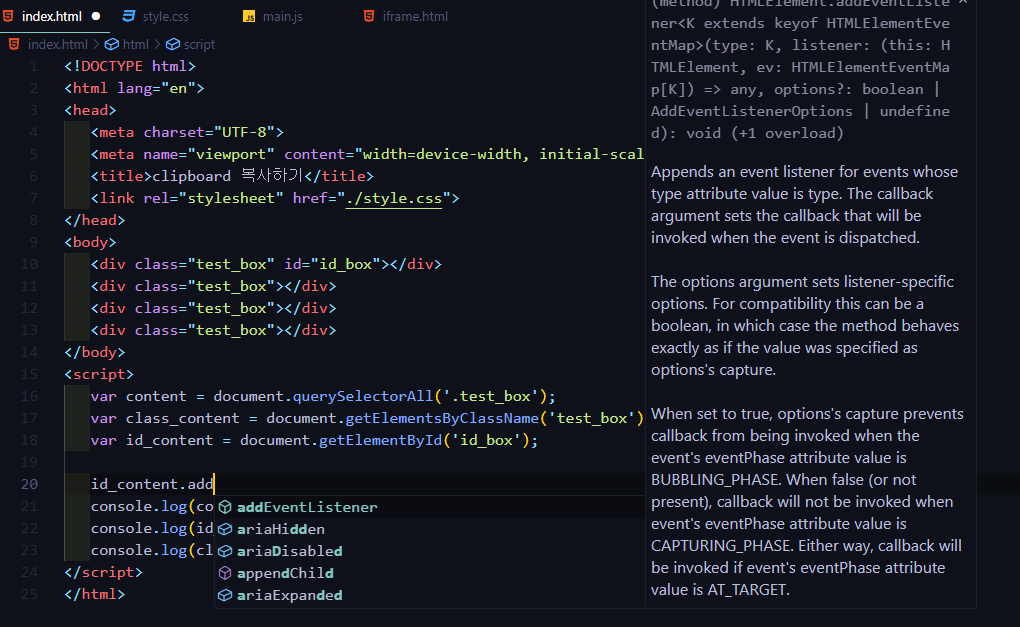The width and height of the screenshot is (1020, 627).
Task: Switch to the index.html tab
Action: (52, 16)
